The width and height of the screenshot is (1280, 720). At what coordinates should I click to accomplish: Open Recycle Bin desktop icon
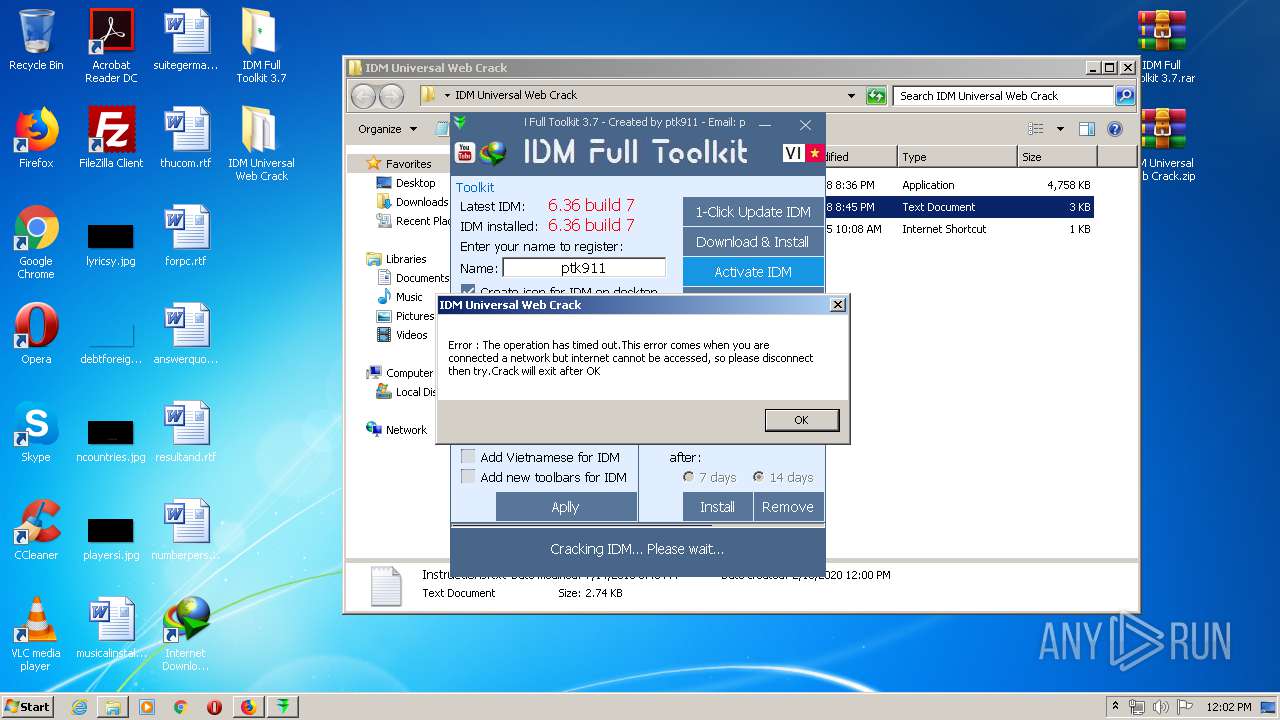36,40
